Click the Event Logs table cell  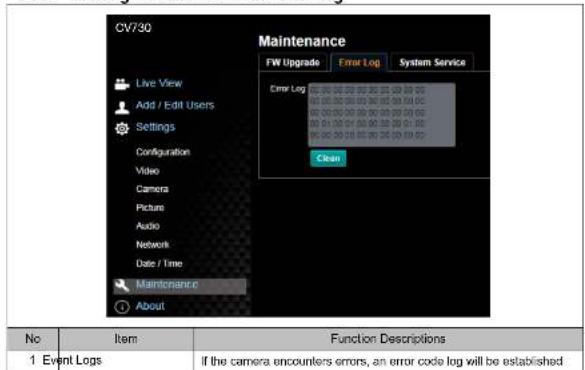pyautogui.click(x=72, y=360)
